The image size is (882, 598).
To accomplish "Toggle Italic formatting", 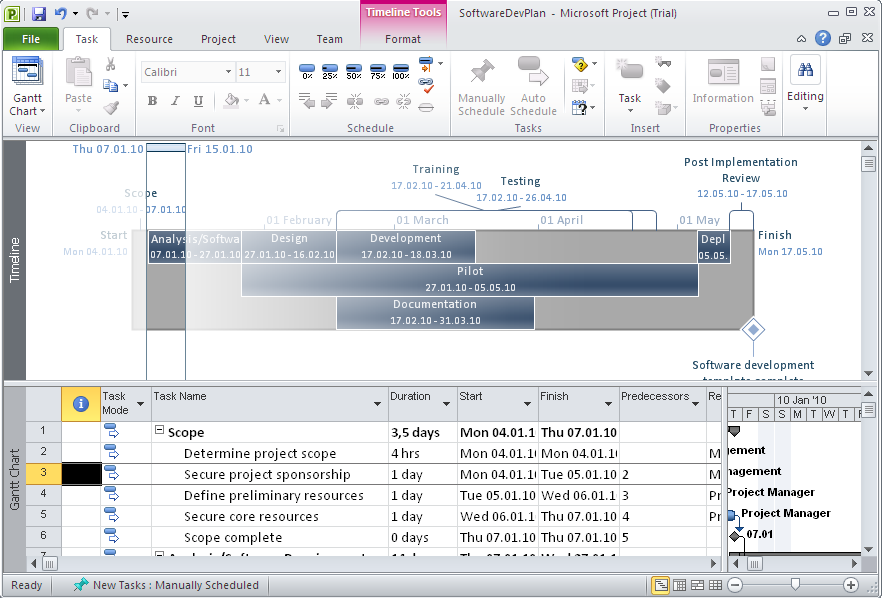I will [175, 101].
